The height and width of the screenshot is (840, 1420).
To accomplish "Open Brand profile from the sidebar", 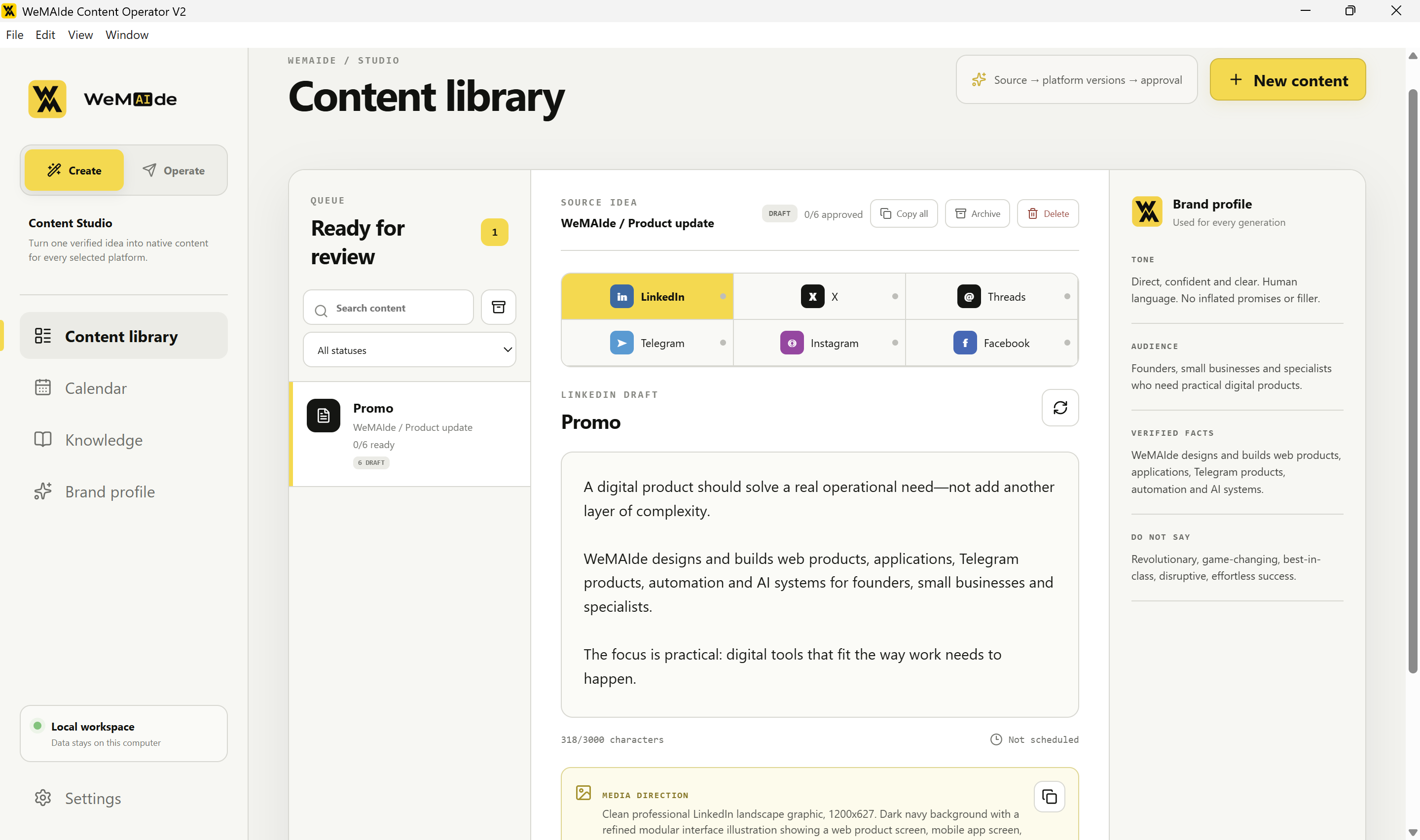I will coord(123,491).
